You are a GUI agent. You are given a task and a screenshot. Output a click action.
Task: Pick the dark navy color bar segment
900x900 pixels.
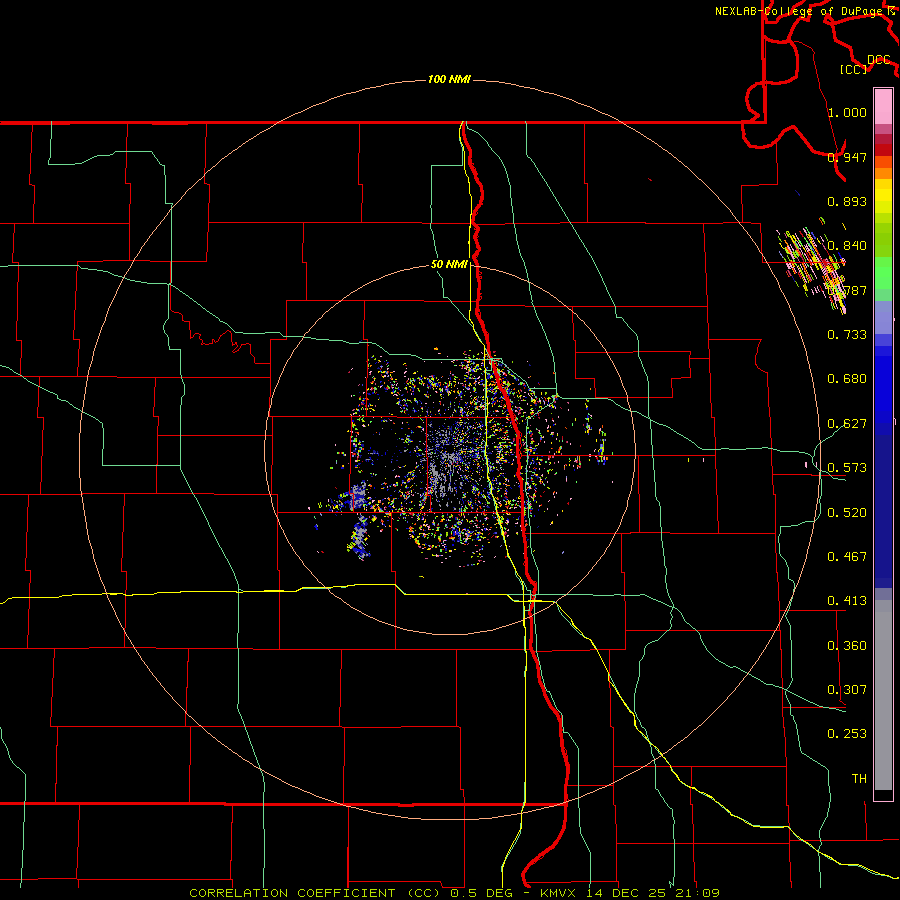coord(883,511)
